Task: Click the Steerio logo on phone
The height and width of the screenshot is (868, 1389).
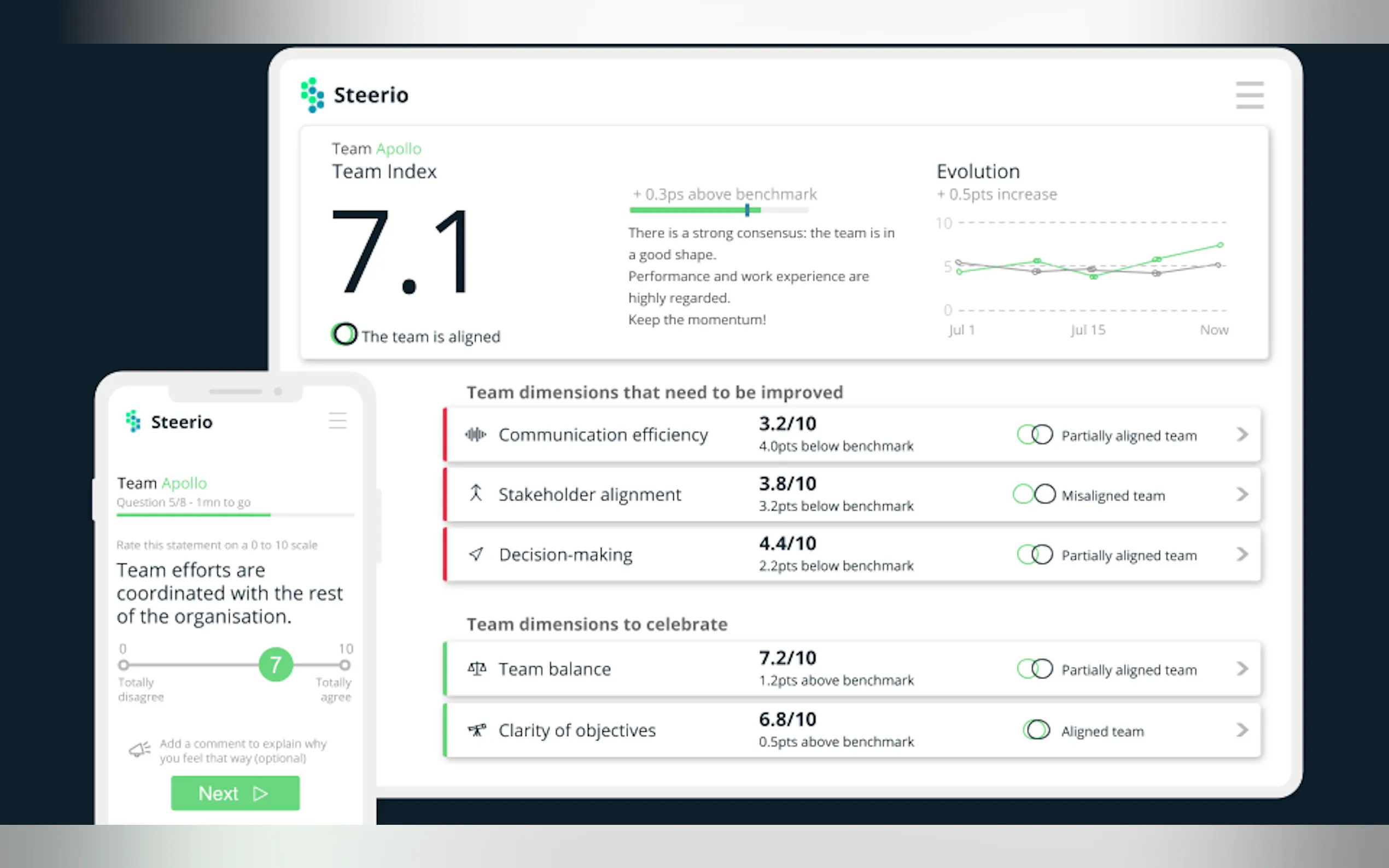Action: [x=133, y=421]
